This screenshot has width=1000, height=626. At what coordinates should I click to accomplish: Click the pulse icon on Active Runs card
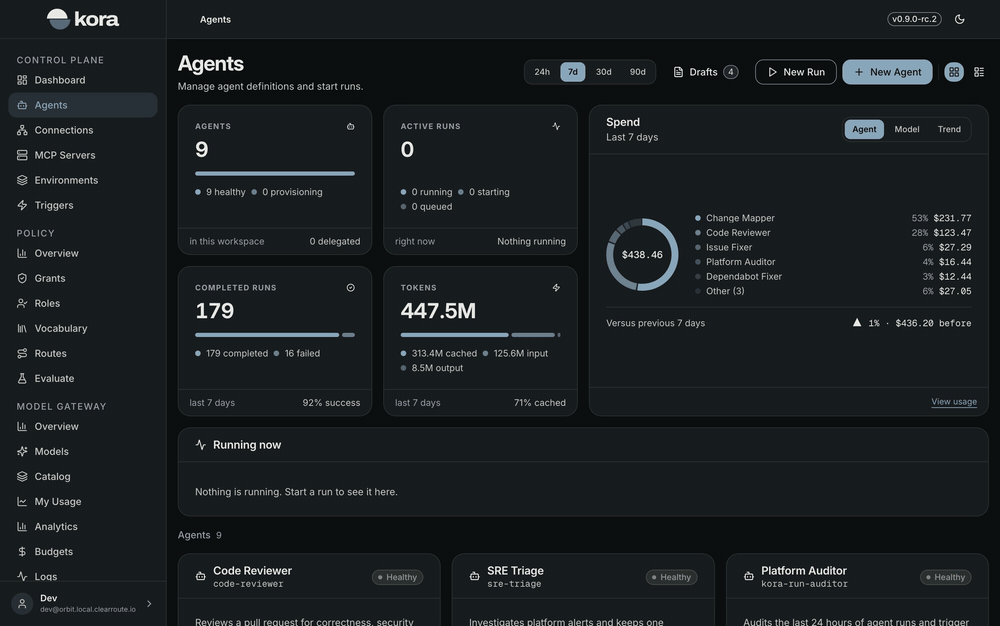click(556, 126)
